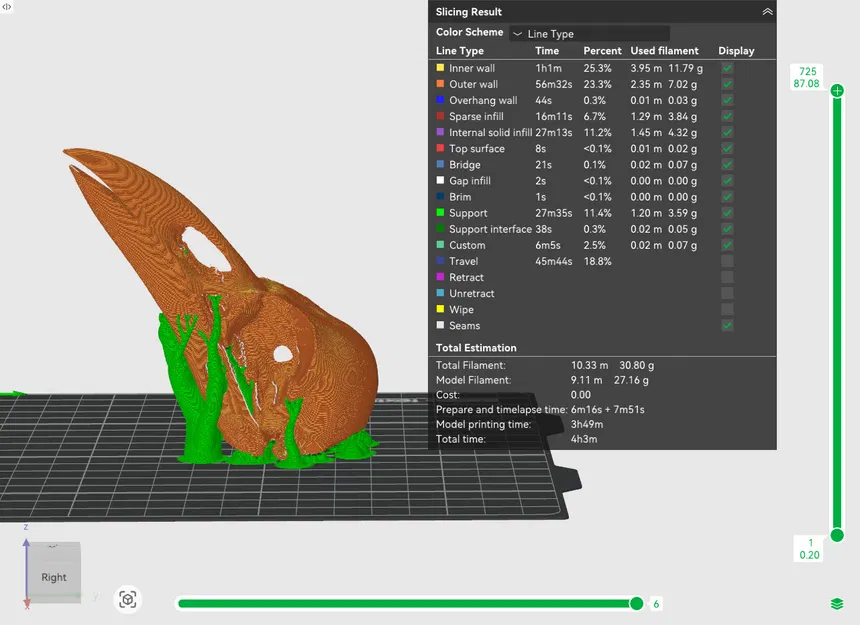
Task: Click the green Z-axis arrow on the gizmo
Action: 25,545
